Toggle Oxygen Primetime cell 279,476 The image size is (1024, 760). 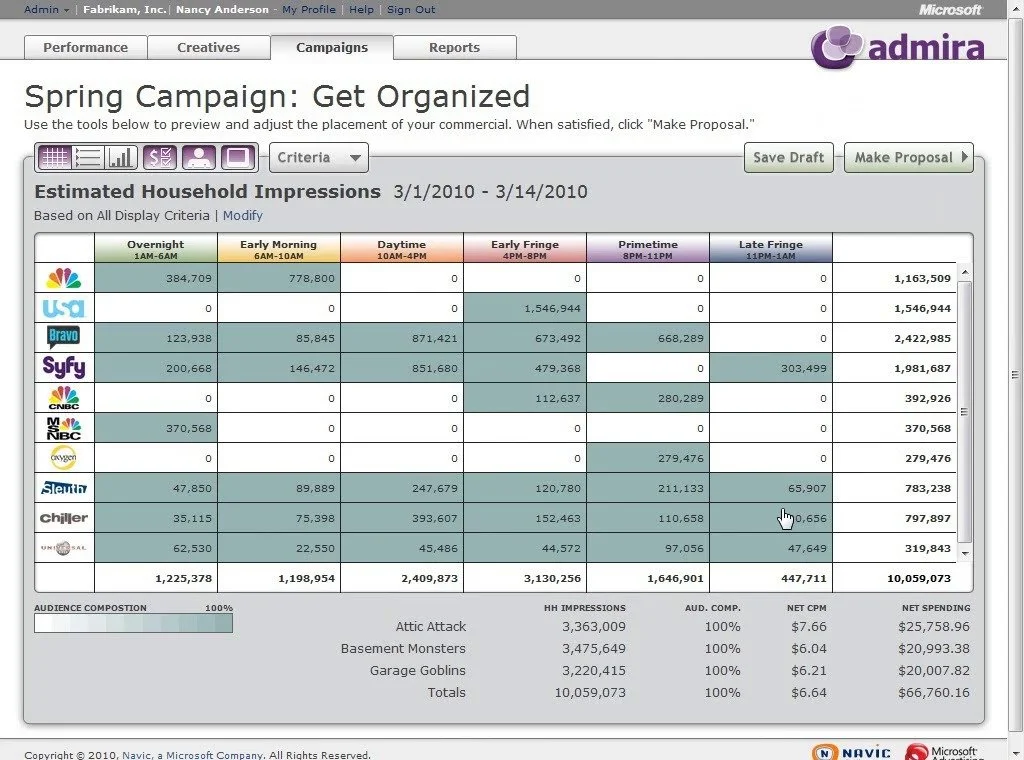[648, 458]
